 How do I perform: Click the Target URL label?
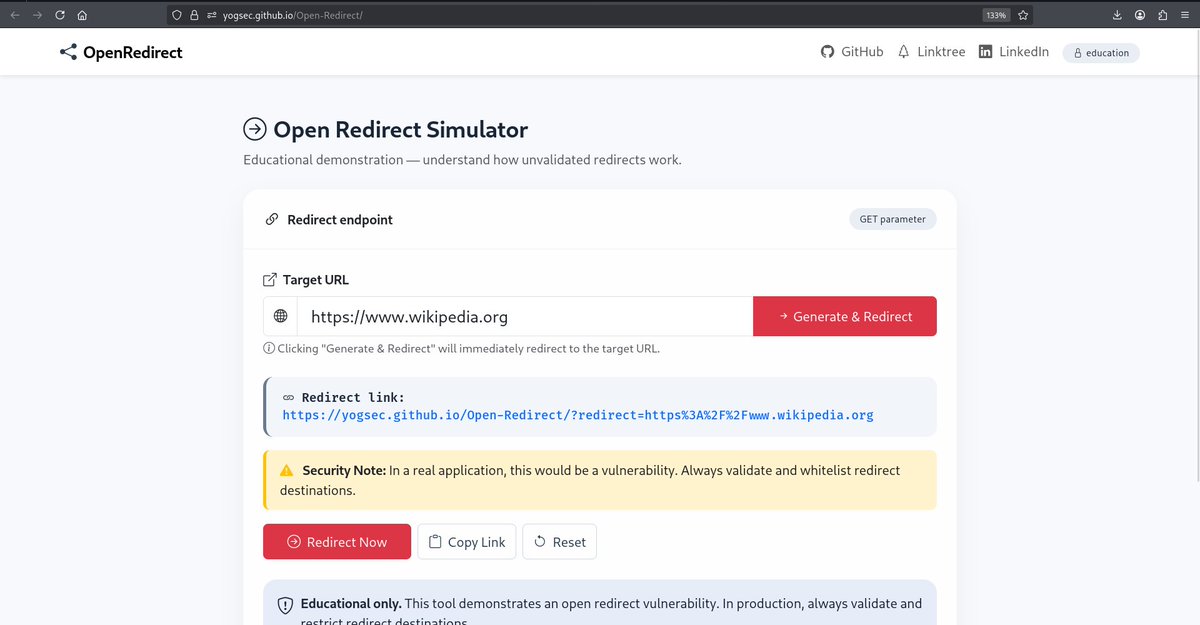pos(316,280)
